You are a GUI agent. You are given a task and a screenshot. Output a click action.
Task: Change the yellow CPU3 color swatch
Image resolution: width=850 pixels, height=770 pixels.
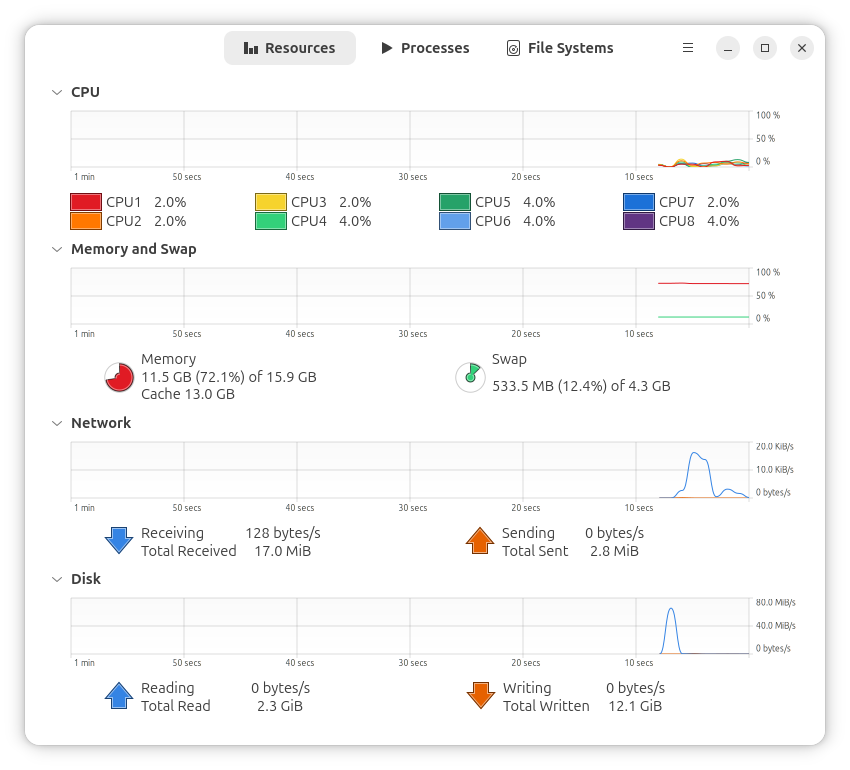click(x=271, y=202)
